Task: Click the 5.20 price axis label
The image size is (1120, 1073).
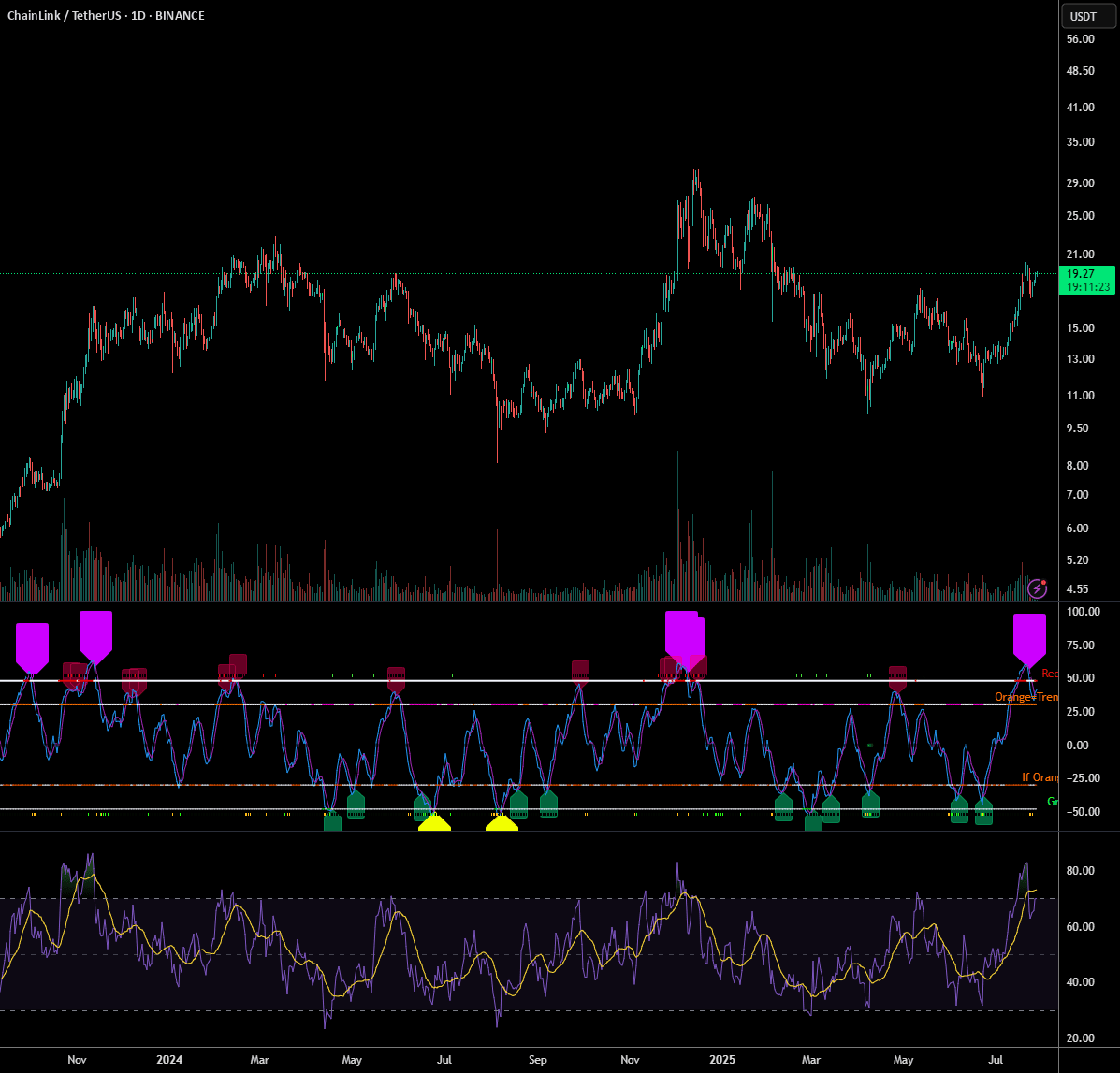Action: click(x=1077, y=559)
